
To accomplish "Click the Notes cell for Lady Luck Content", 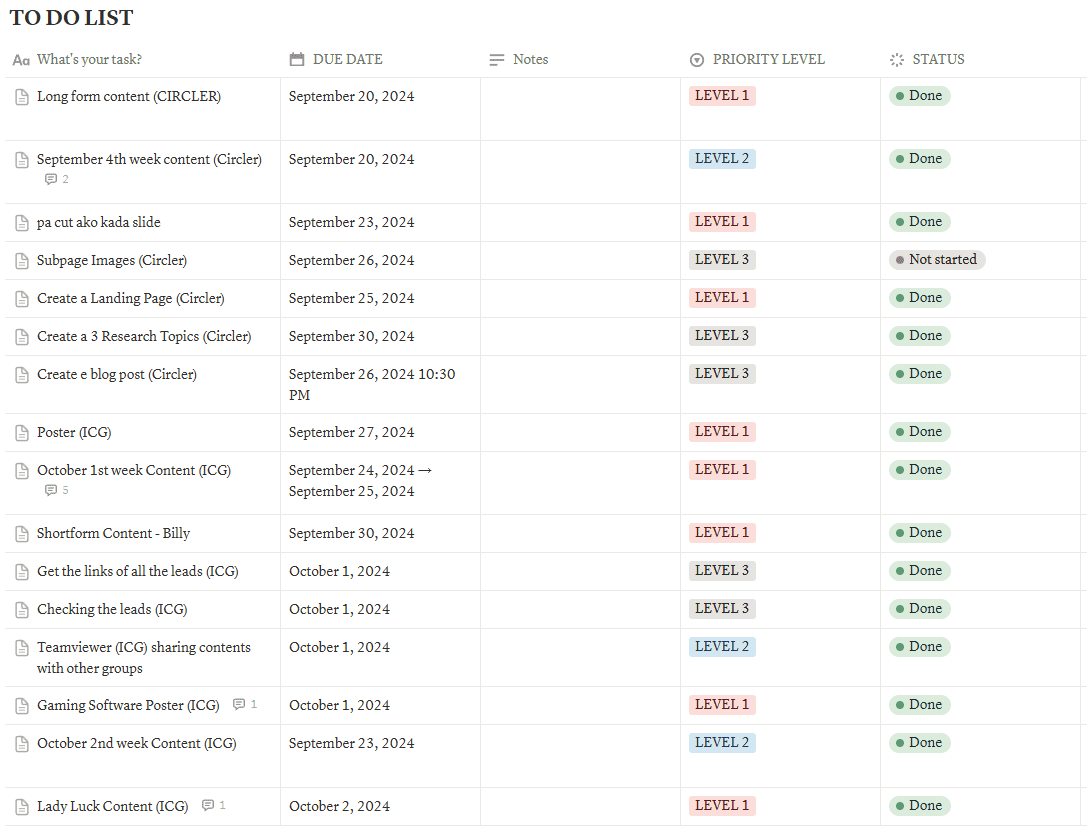I will [580, 807].
